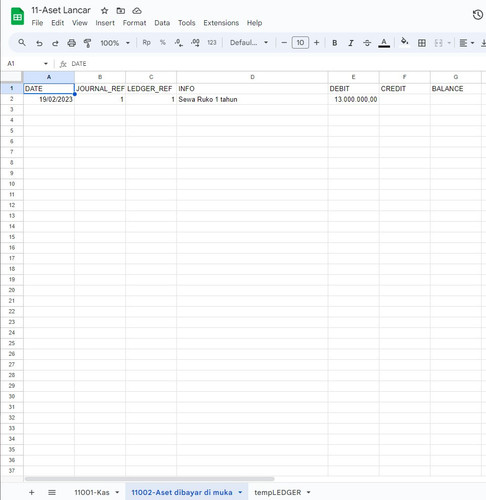486x500 pixels.
Task: Click the document title 11-Aset Lancar
Action: pyautogui.click(x=61, y=10)
